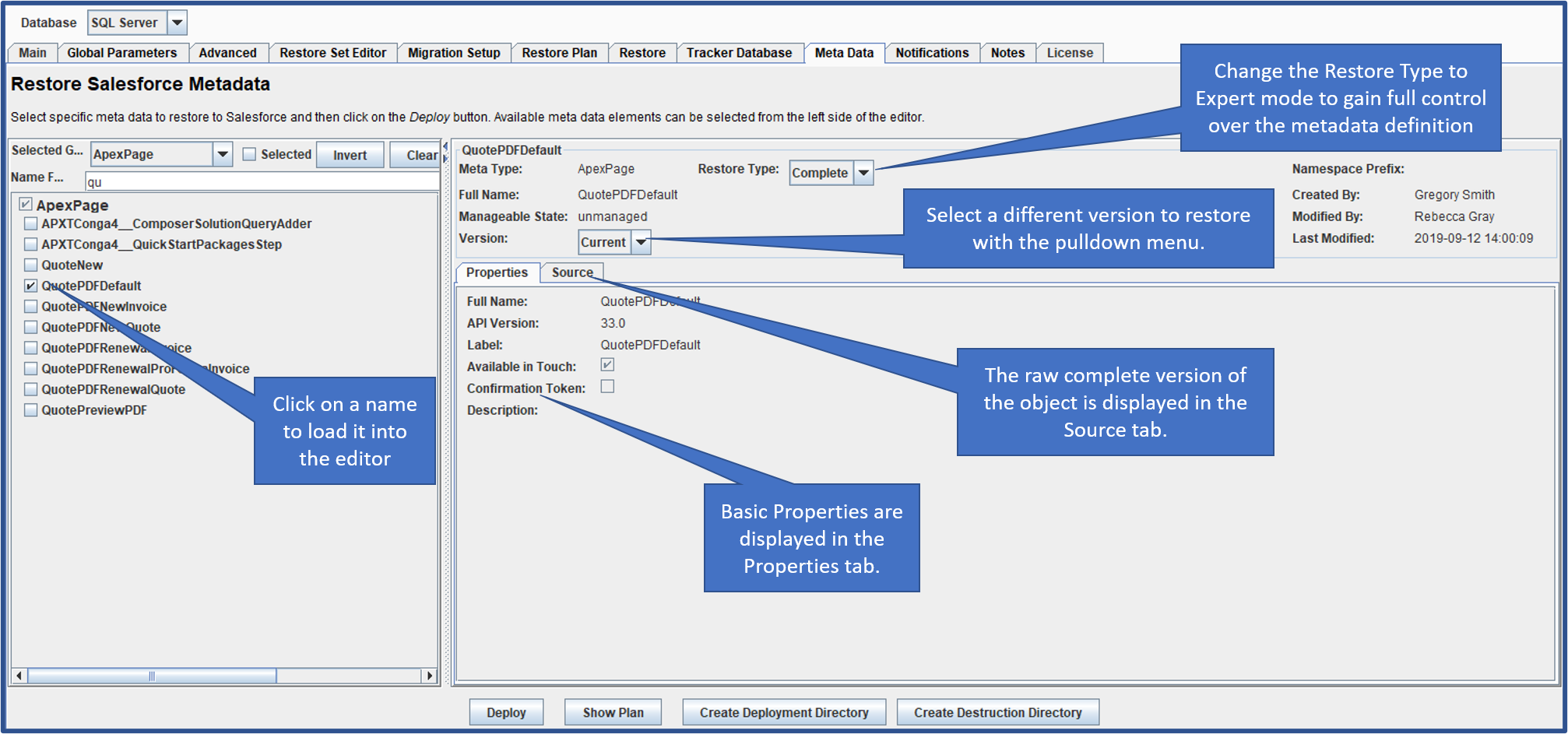Click the 'unmanaged' Manageable State value
Image resolution: width=1568 pixels, height=734 pixels.
click(612, 216)
